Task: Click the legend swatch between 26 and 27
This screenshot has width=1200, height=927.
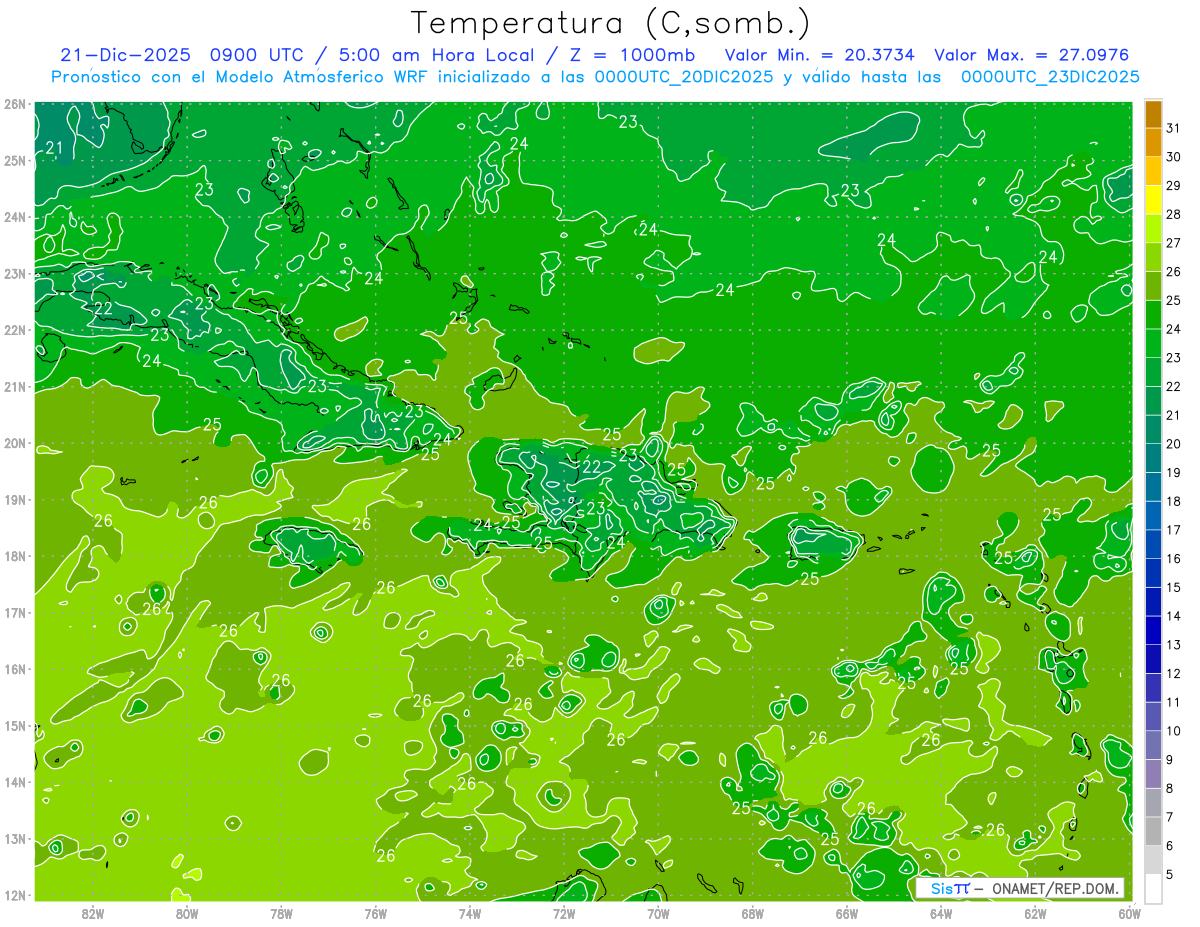Action: pyautogui.click(x=1153, y=258)
